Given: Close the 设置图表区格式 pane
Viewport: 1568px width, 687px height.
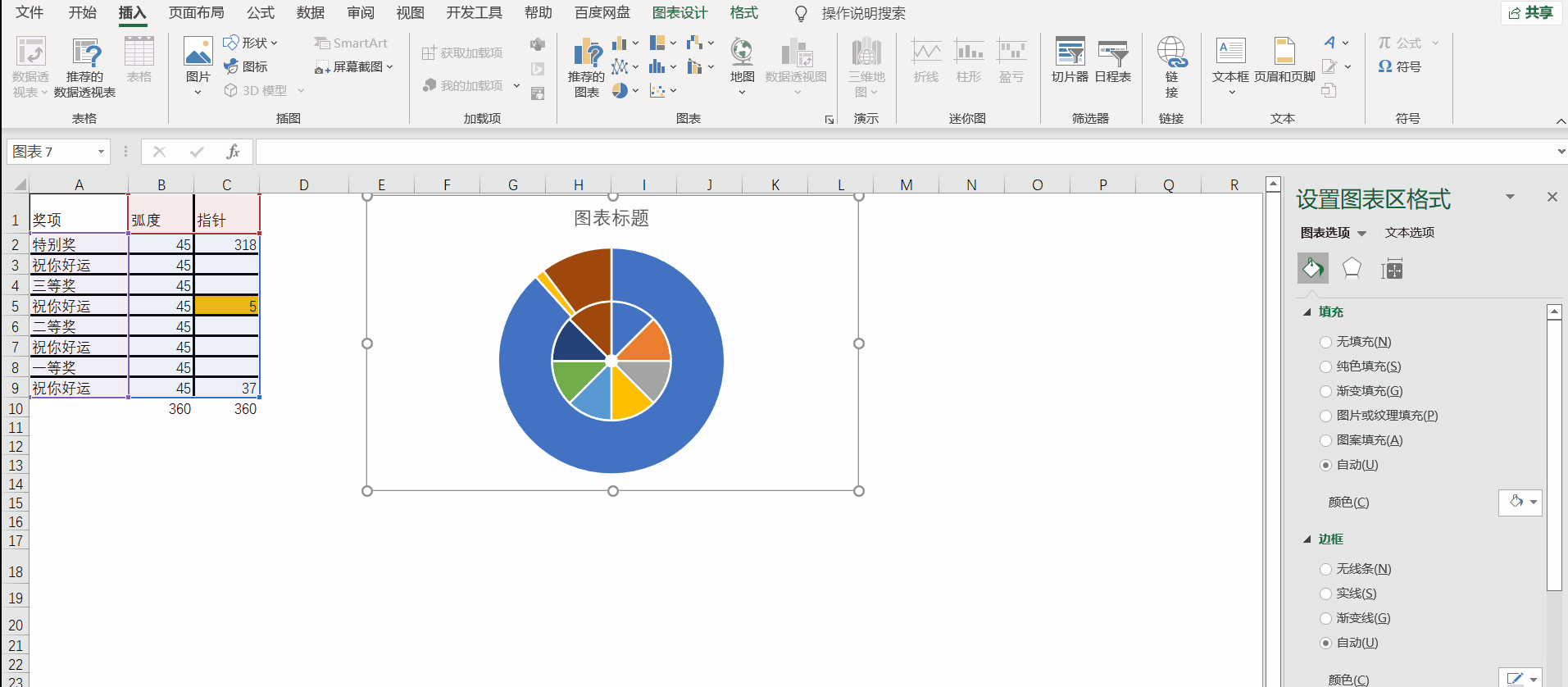Looking at the screenshot, I should 1552,197.
